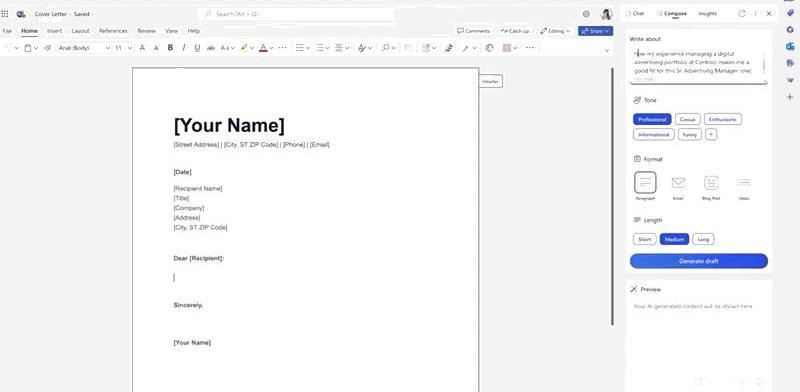This screenshot has height=392, width=800.
Task: Click the Write about text box
Action: [x=698, y=66]
